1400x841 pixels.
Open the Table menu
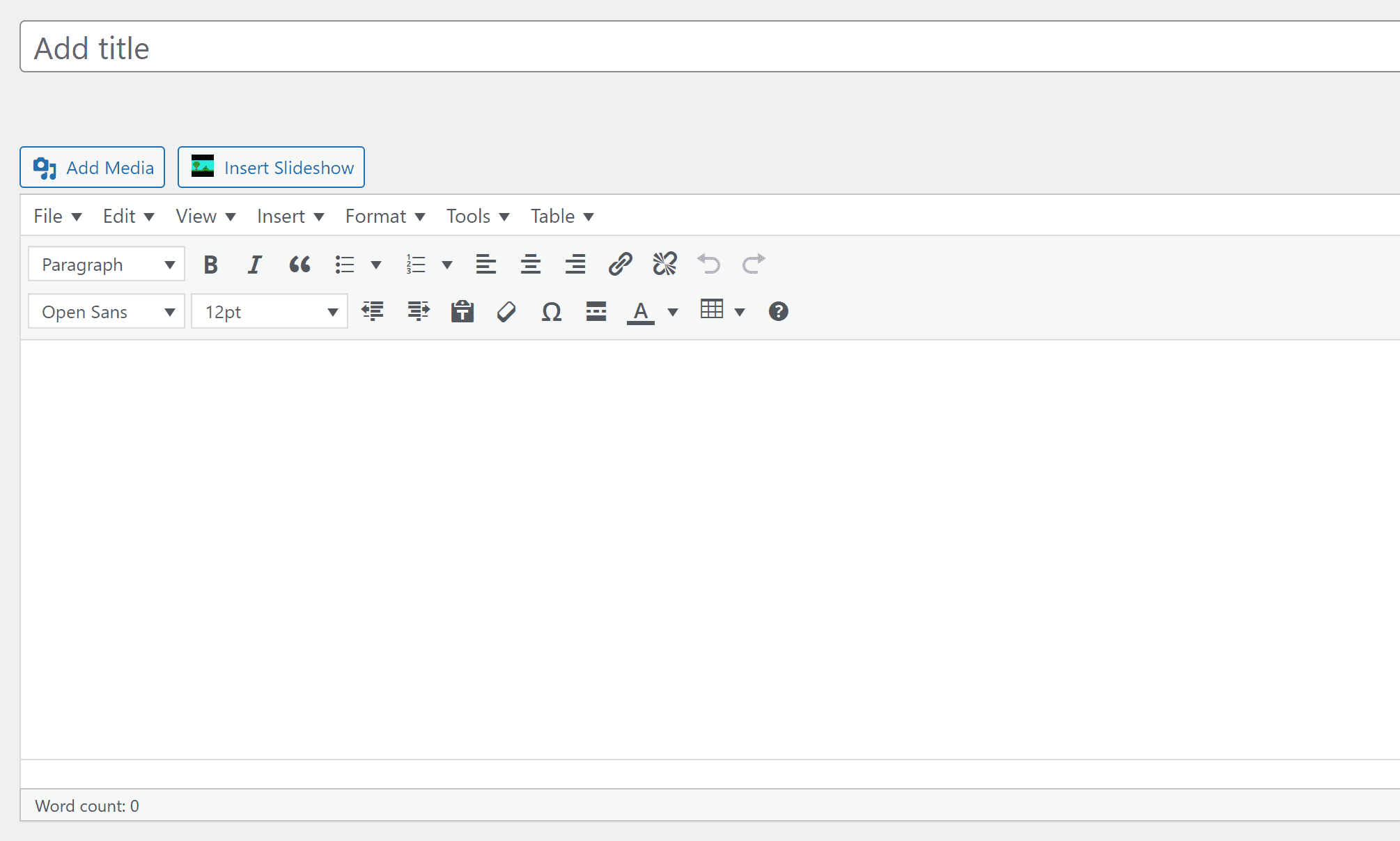[561, 217]
